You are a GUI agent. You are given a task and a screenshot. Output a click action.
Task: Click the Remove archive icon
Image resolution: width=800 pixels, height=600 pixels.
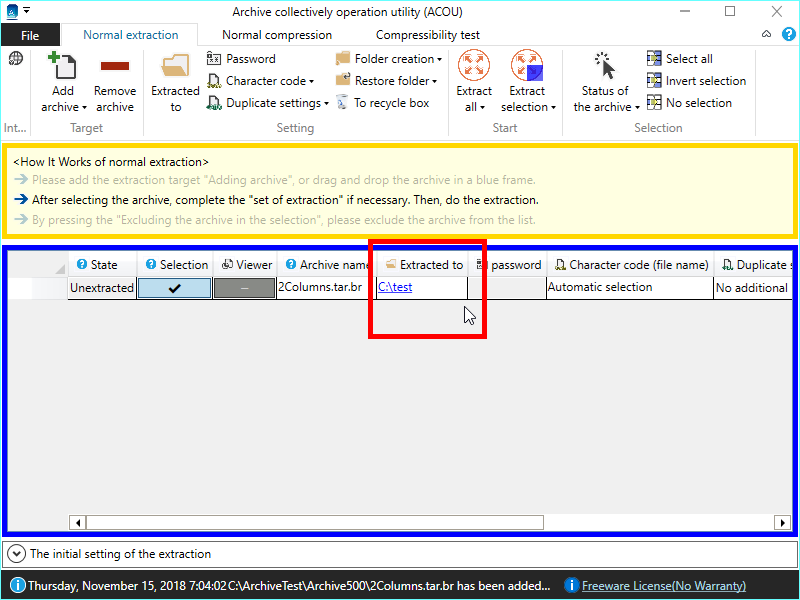pyautogui.click(x=115, y=67)
